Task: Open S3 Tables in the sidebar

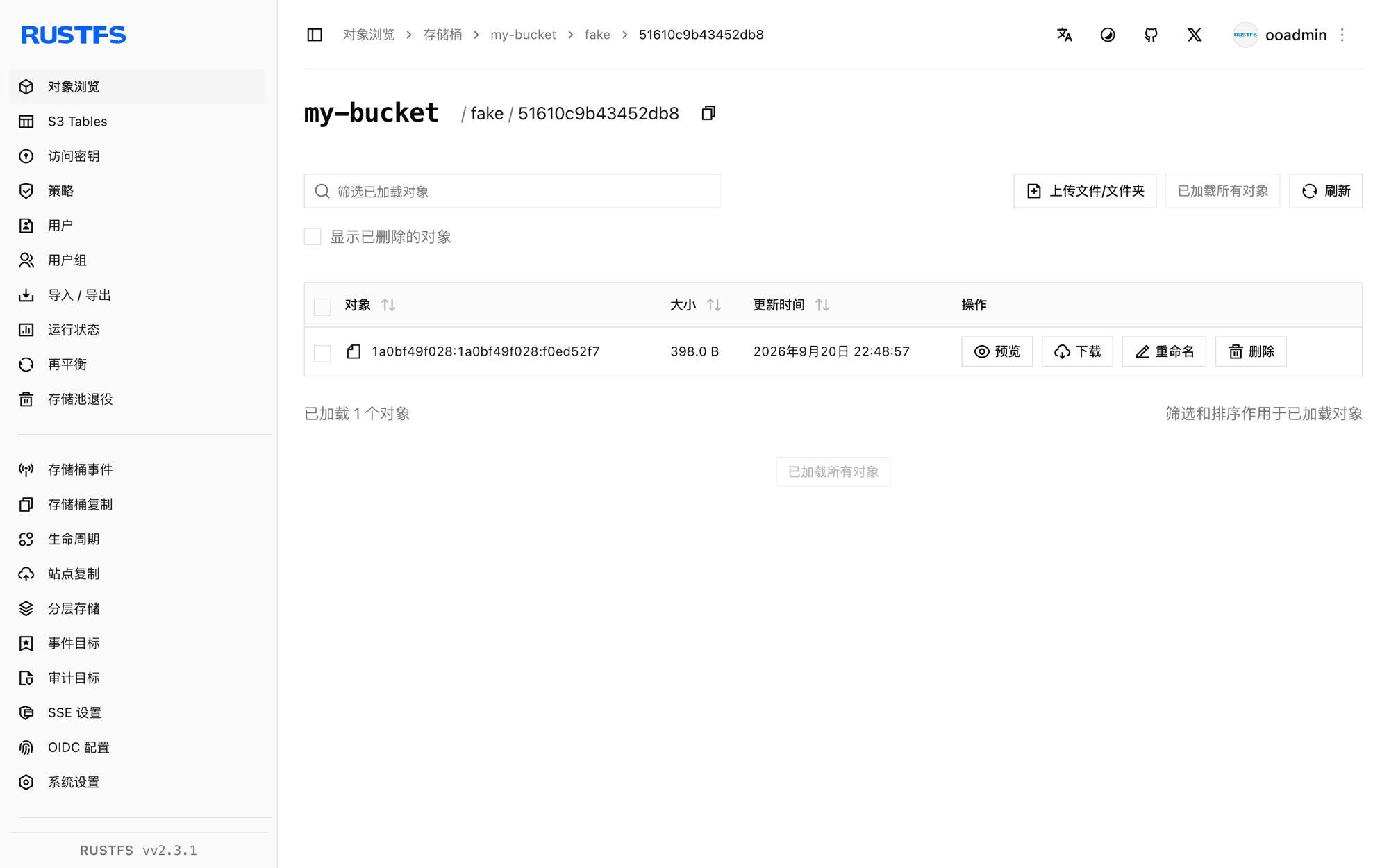Action: point(136,122)
